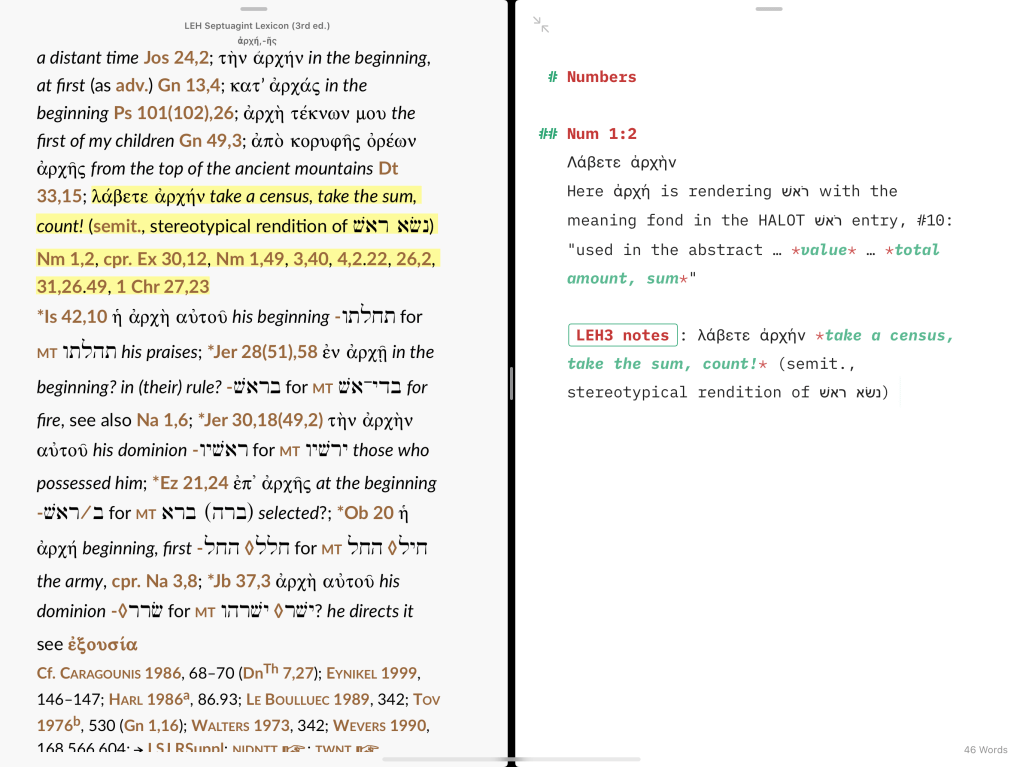This screenshot has height=767, width=1023.
Task: Tap the grabber handle above the notes editor
Action: [x=768, y=8]
